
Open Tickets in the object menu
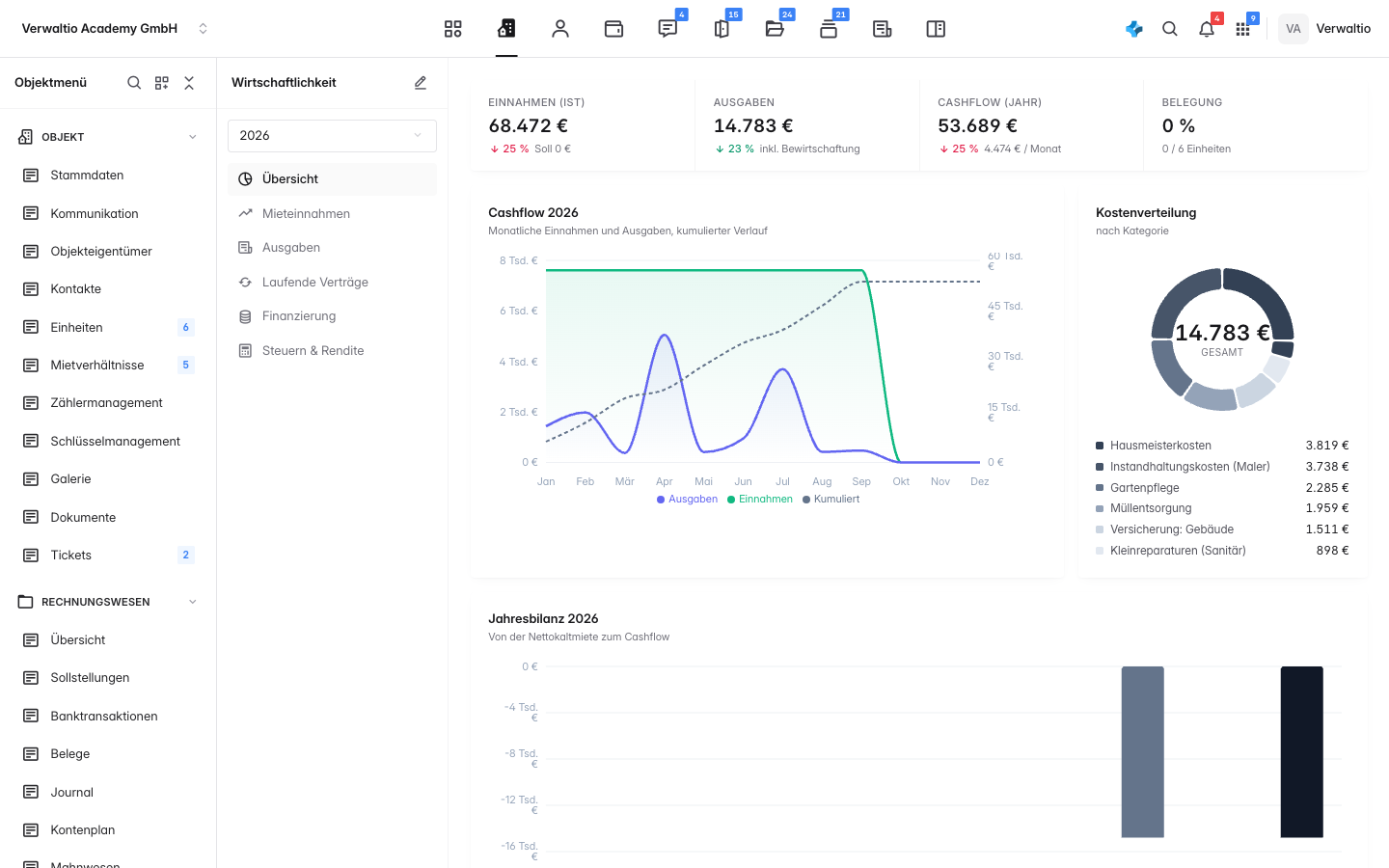(108, 556)
